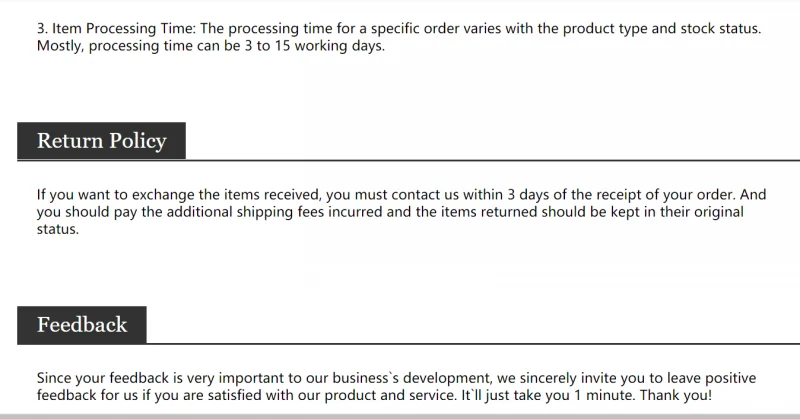
Task: Click the feedback invitation paragraph
Action: [396, 386]
